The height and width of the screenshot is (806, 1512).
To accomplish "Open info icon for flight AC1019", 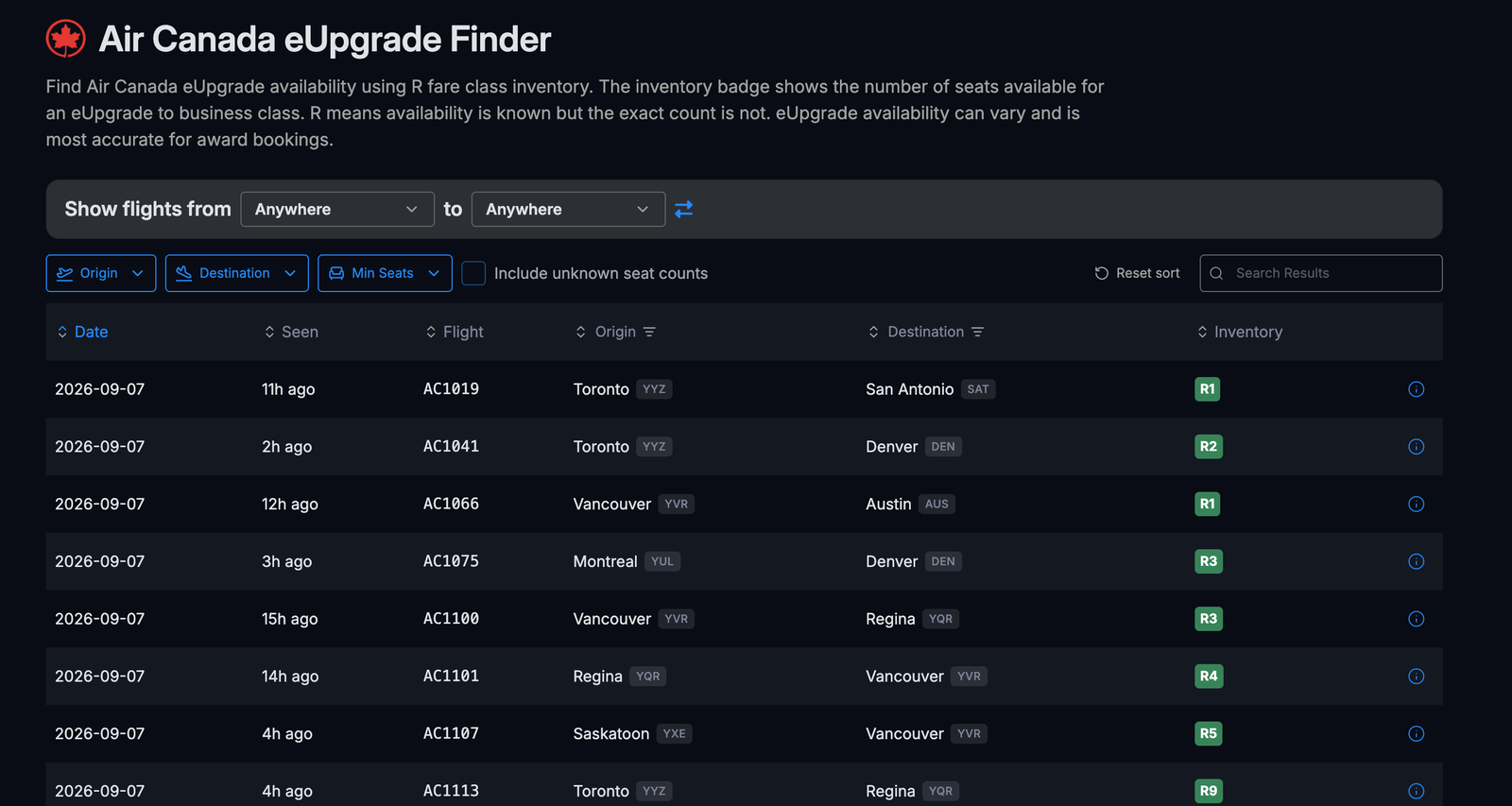I will pyautogui.click(x=1416, y=389).
